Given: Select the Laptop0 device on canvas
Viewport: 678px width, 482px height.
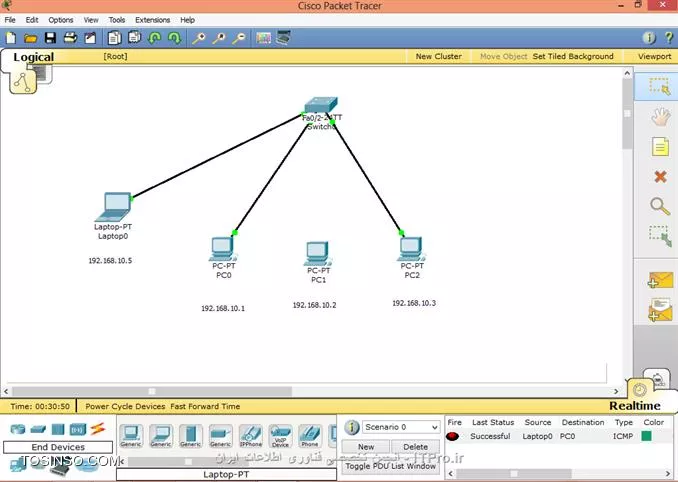Looking at the screenshot, I should [x=113, y=207].
